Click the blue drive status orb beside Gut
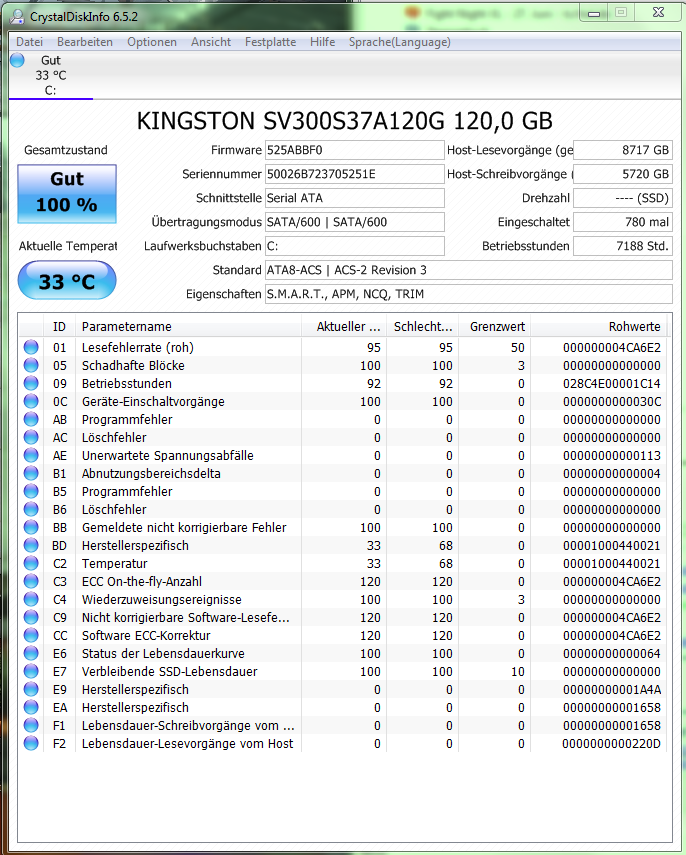This screenshot has width=686, height=855. [x=17, y=60]
